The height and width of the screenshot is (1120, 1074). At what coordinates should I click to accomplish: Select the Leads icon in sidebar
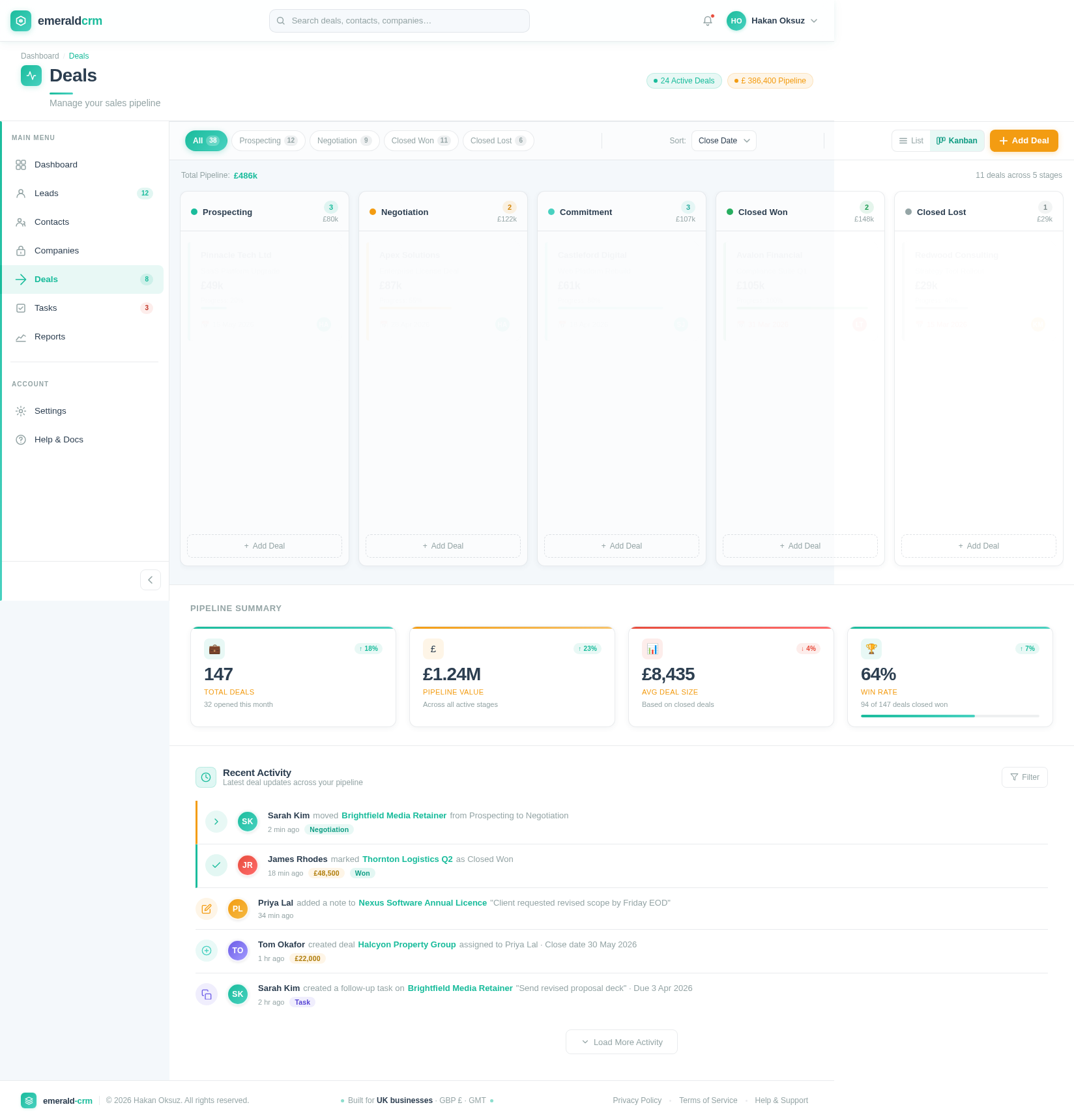(21, 194)
